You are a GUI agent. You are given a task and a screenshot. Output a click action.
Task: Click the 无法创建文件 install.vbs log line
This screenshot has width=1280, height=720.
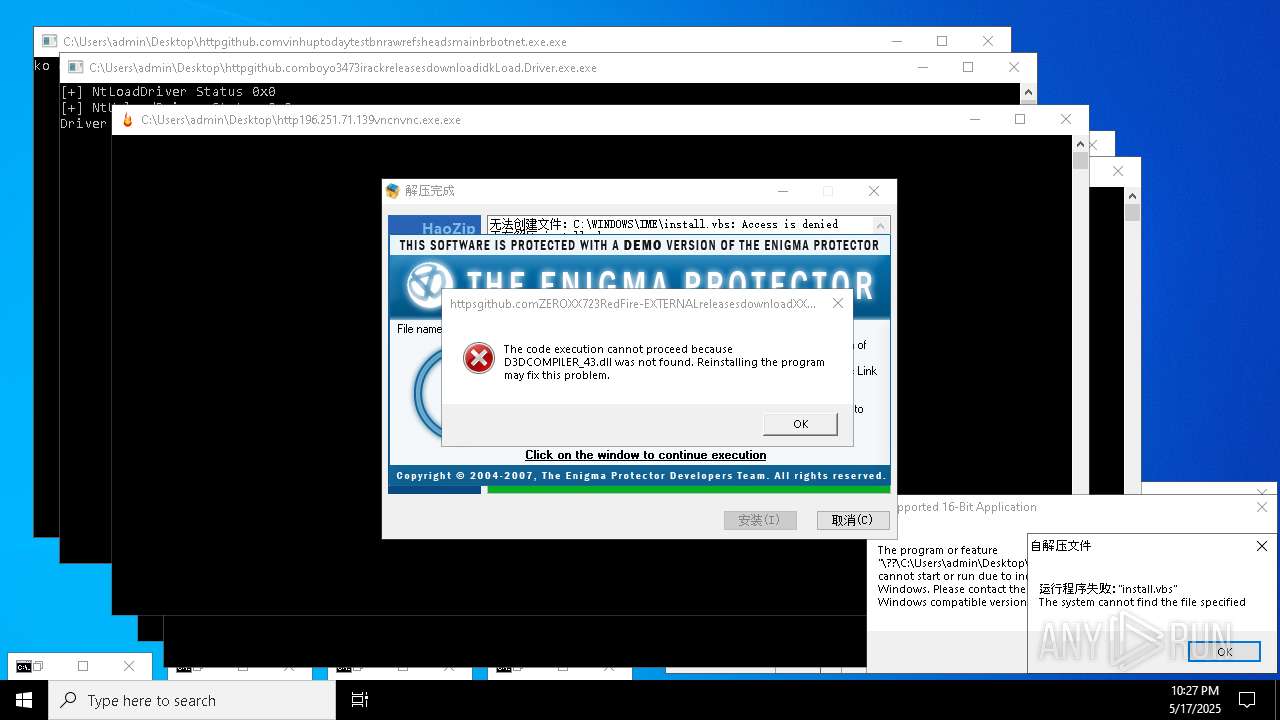664,224
